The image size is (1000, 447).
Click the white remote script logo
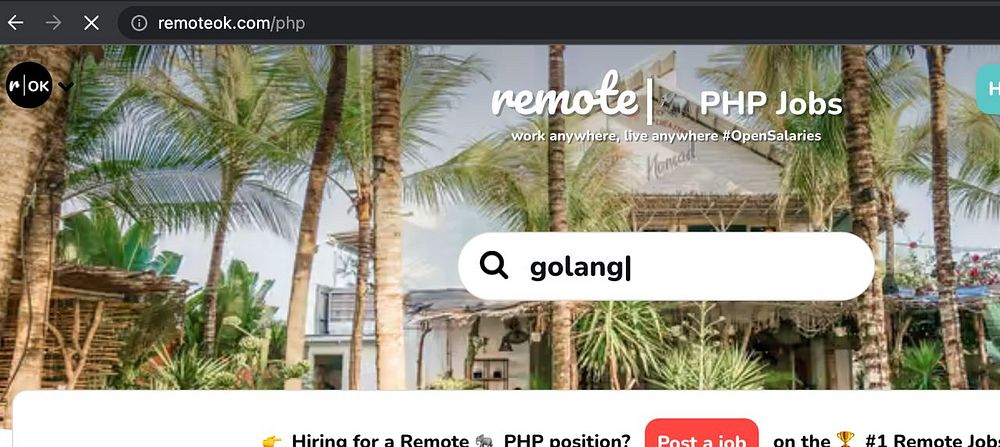(564, 96)
